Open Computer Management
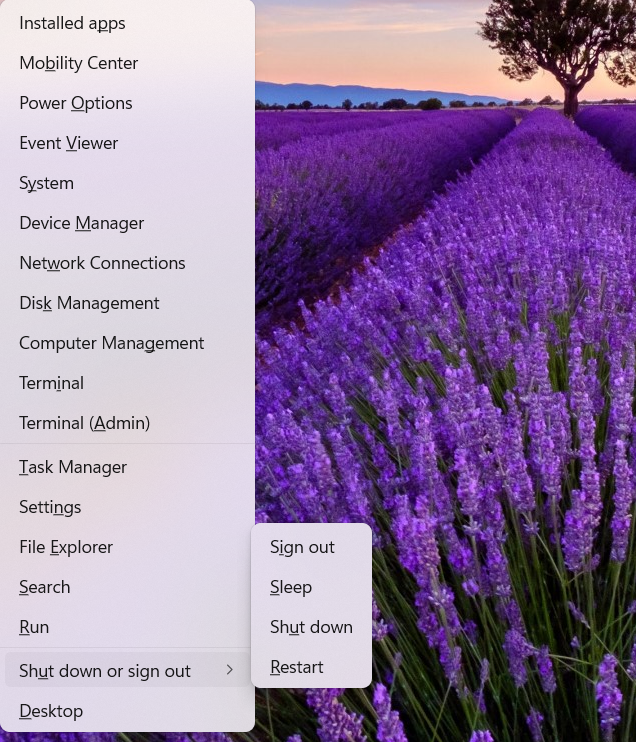The height and width of the screenshot is (742, 636). [111, 343]
